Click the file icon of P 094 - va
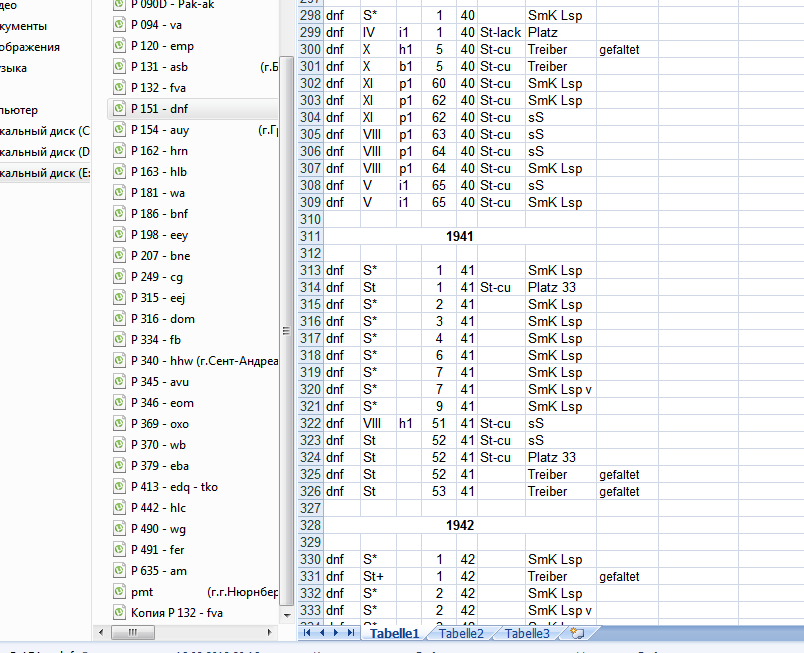 point(120,25)
